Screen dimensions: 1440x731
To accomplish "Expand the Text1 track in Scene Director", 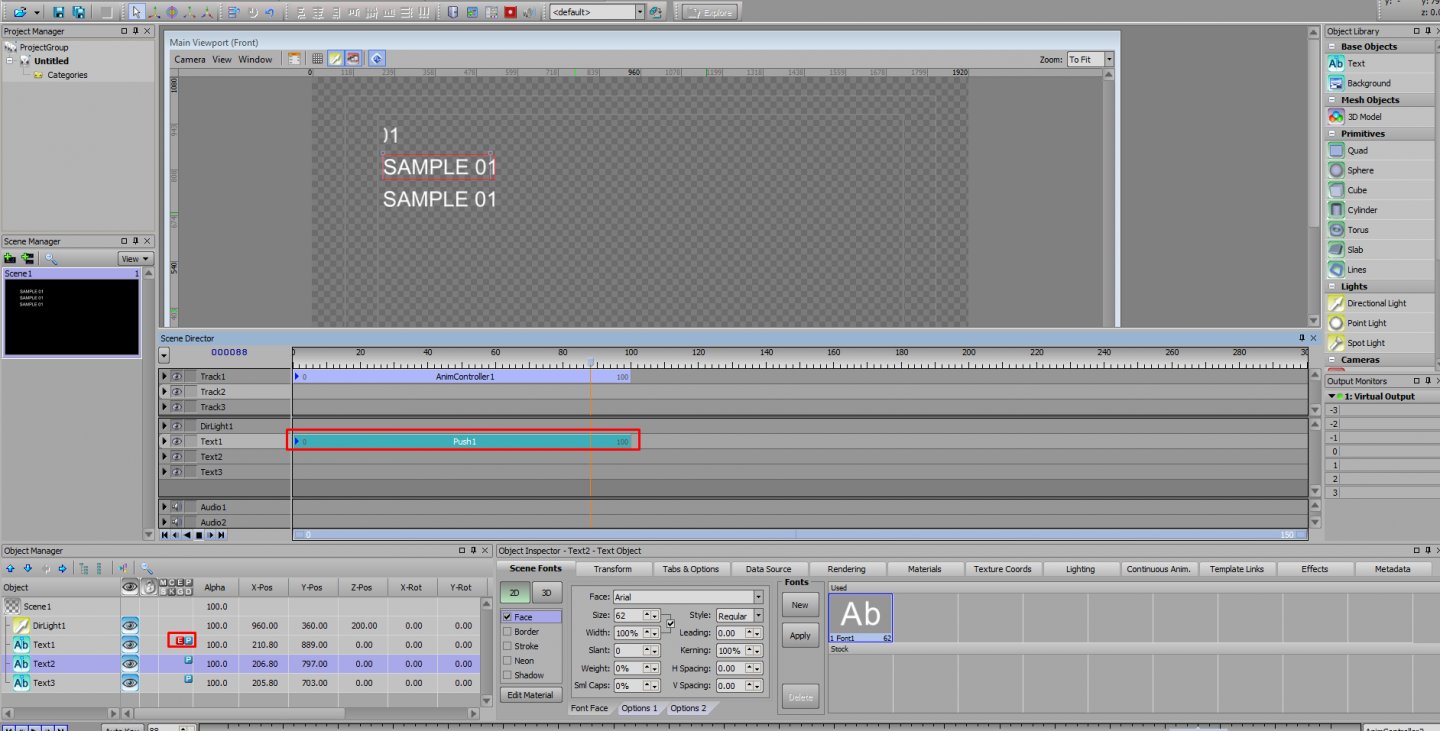I will click(165, 441).
